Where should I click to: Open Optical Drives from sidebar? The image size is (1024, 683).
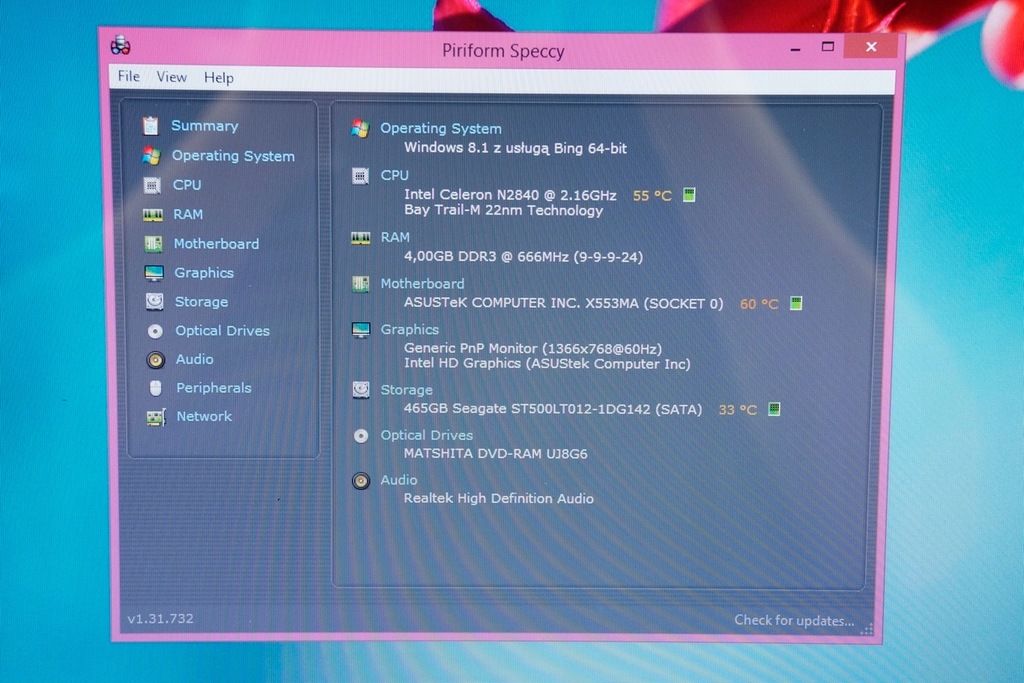[x=222, y=330]
